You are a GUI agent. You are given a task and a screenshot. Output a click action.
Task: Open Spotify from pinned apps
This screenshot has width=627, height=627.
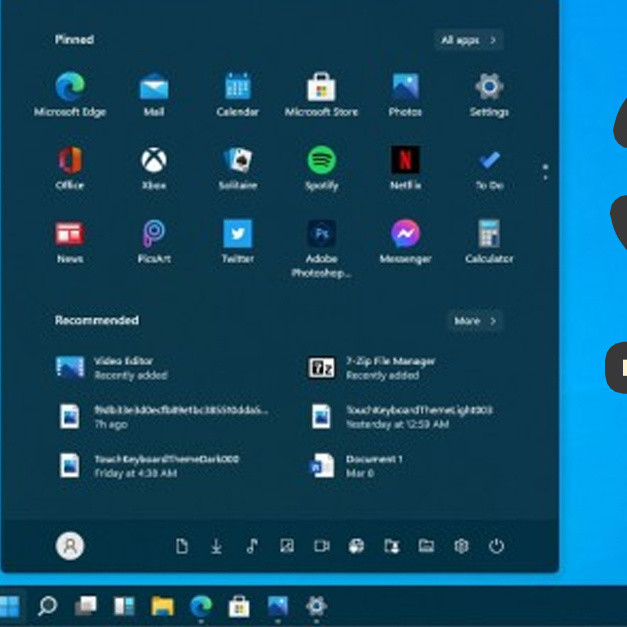pos(321,168)
